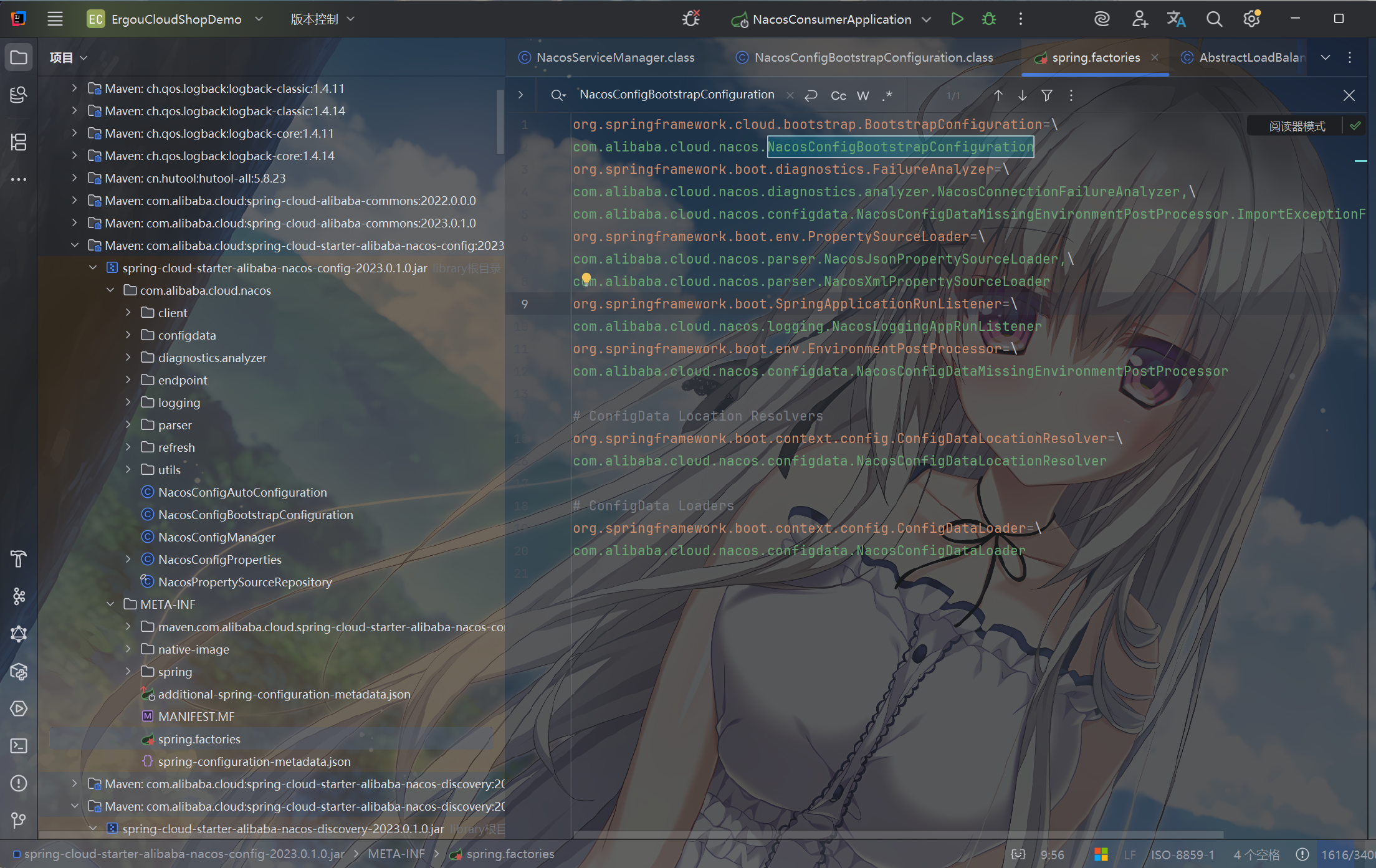Open NacosConsumerApplication run configuration dropdown
The width and height of the screenshot is (1376, 868).
[831, 19]
